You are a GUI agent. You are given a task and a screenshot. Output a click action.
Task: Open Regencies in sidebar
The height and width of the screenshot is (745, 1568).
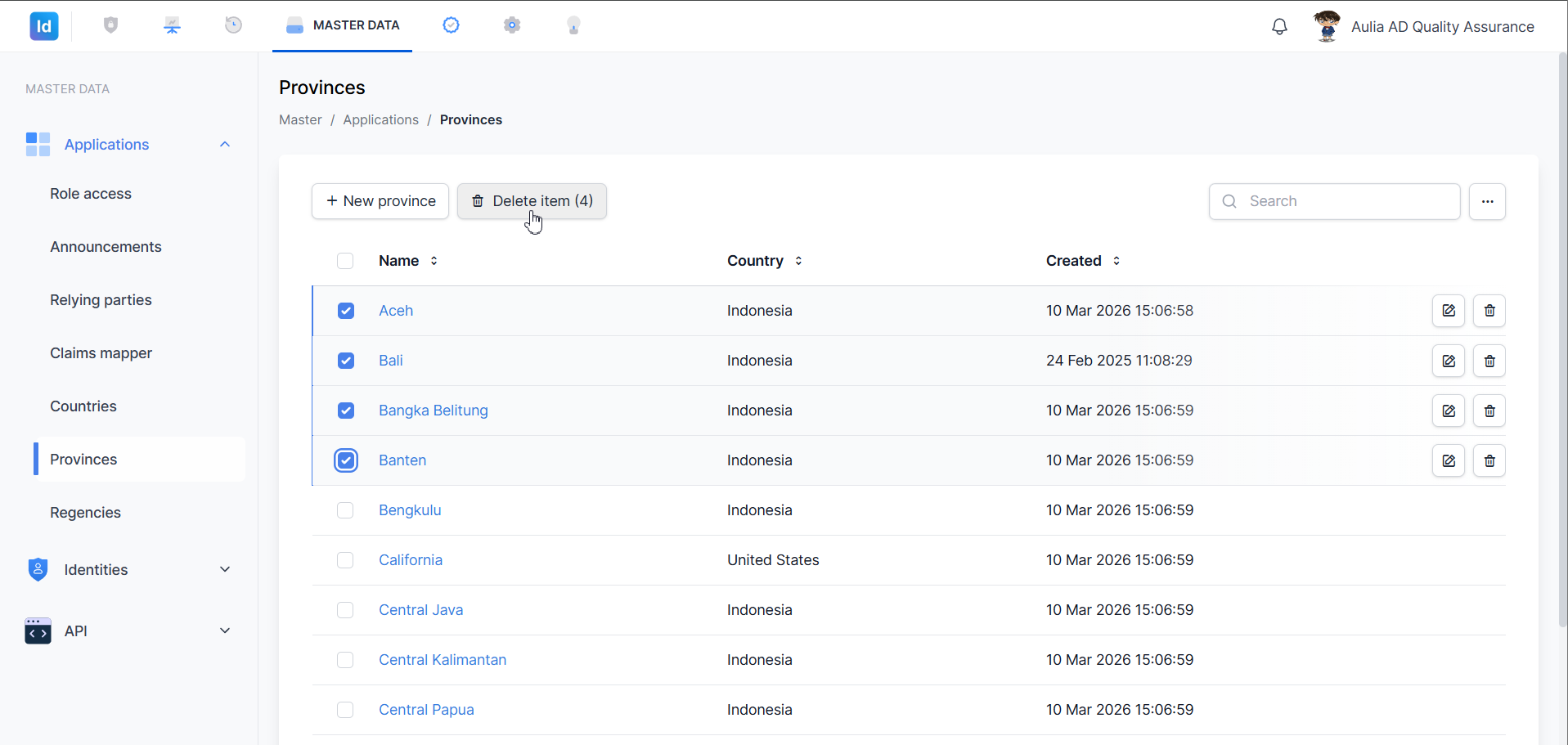(85, 513)
